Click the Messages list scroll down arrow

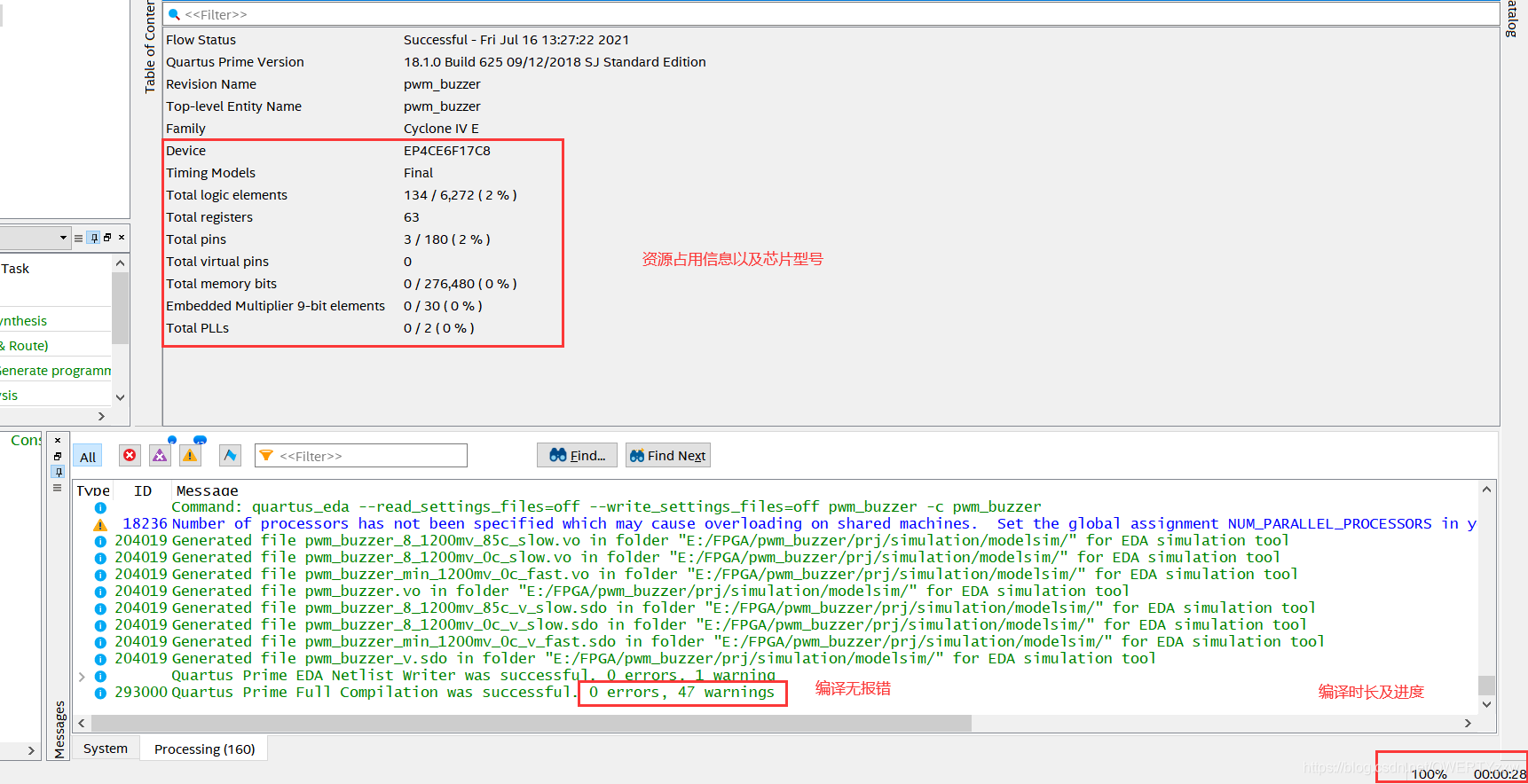(1486, 704)
